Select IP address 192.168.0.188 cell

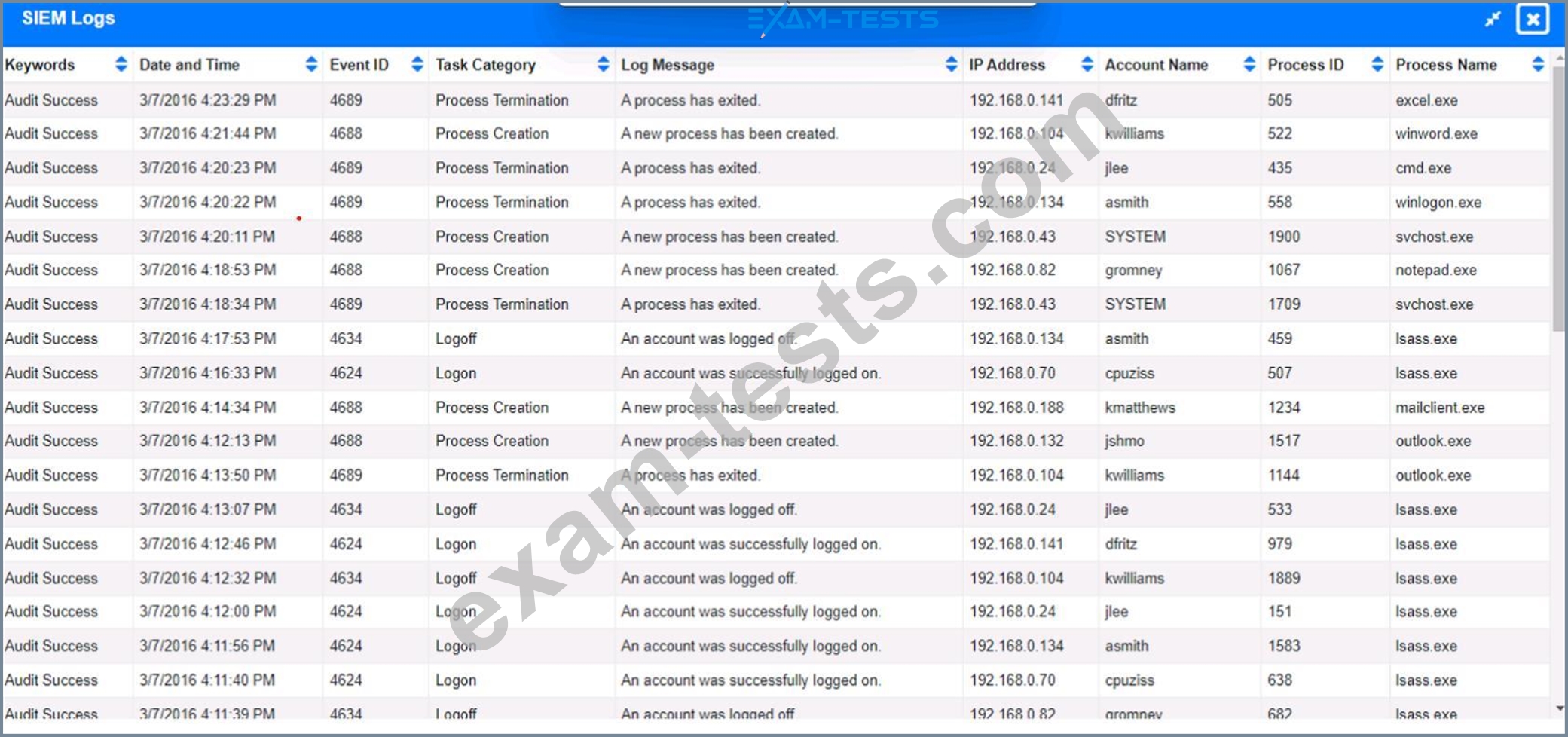pos(1016,408)
